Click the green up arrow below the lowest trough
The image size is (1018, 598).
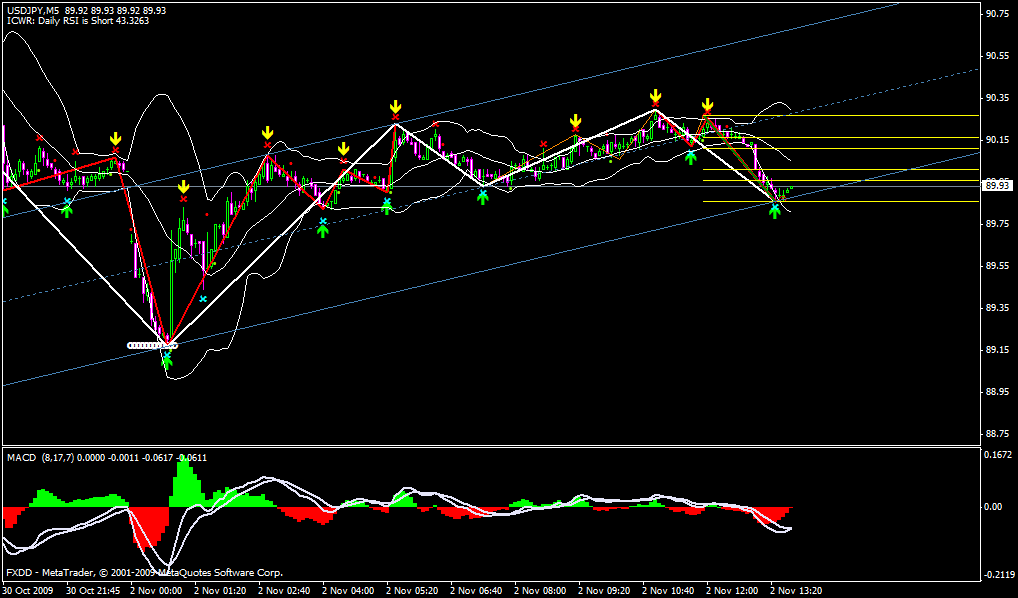pos(167,361)
